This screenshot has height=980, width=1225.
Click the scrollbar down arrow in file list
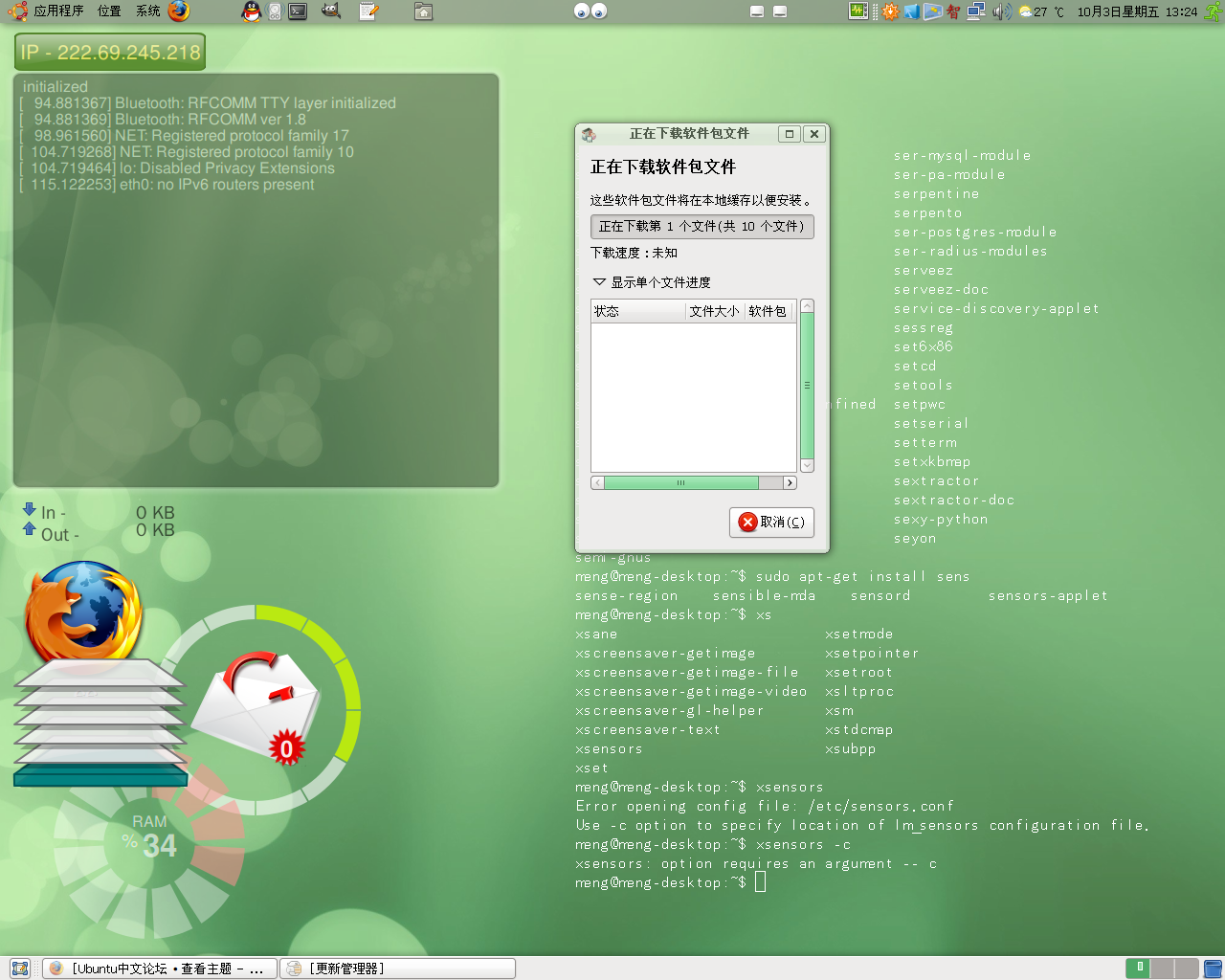coord(807,465)
